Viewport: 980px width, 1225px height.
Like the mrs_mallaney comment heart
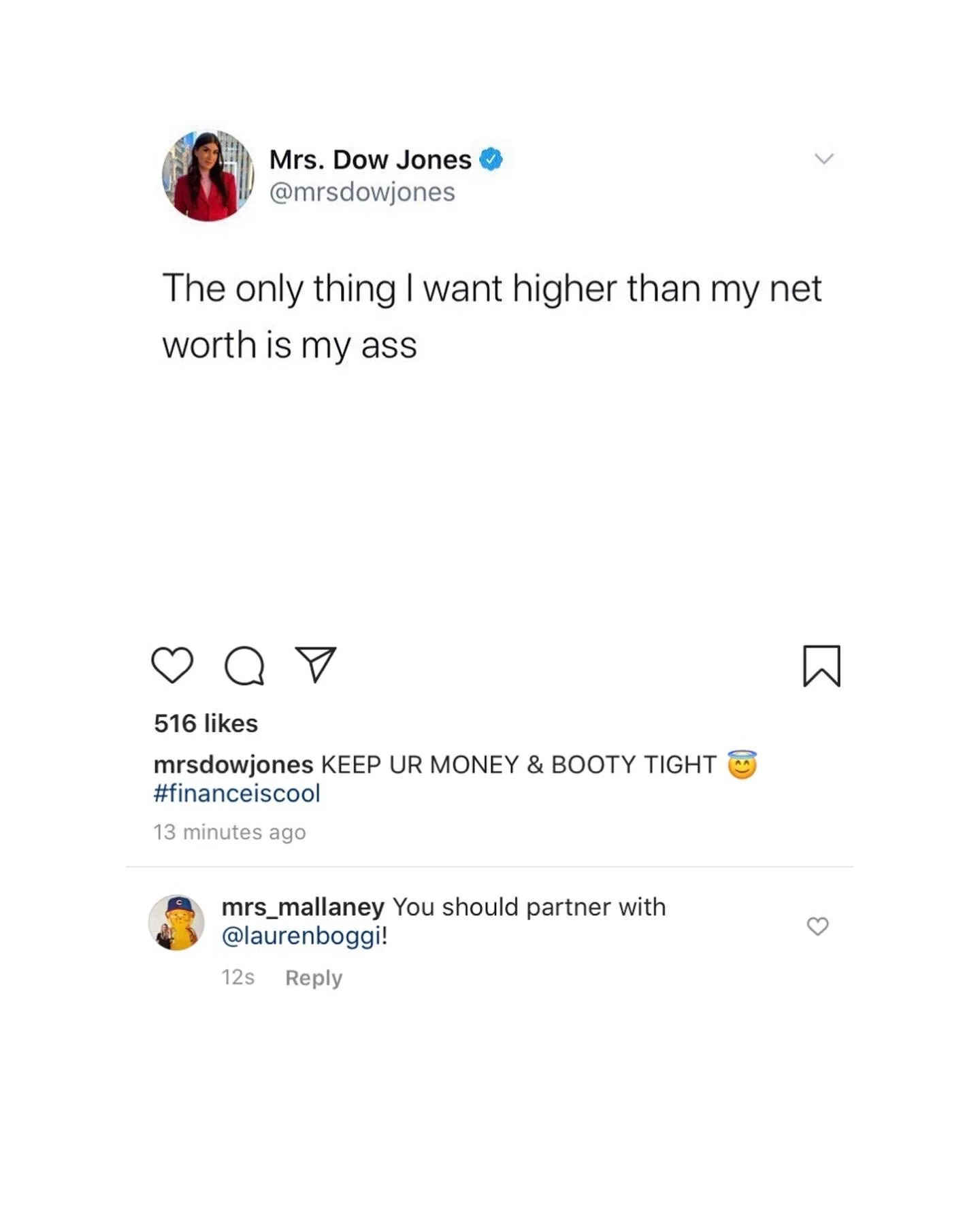tap(817, 926)
